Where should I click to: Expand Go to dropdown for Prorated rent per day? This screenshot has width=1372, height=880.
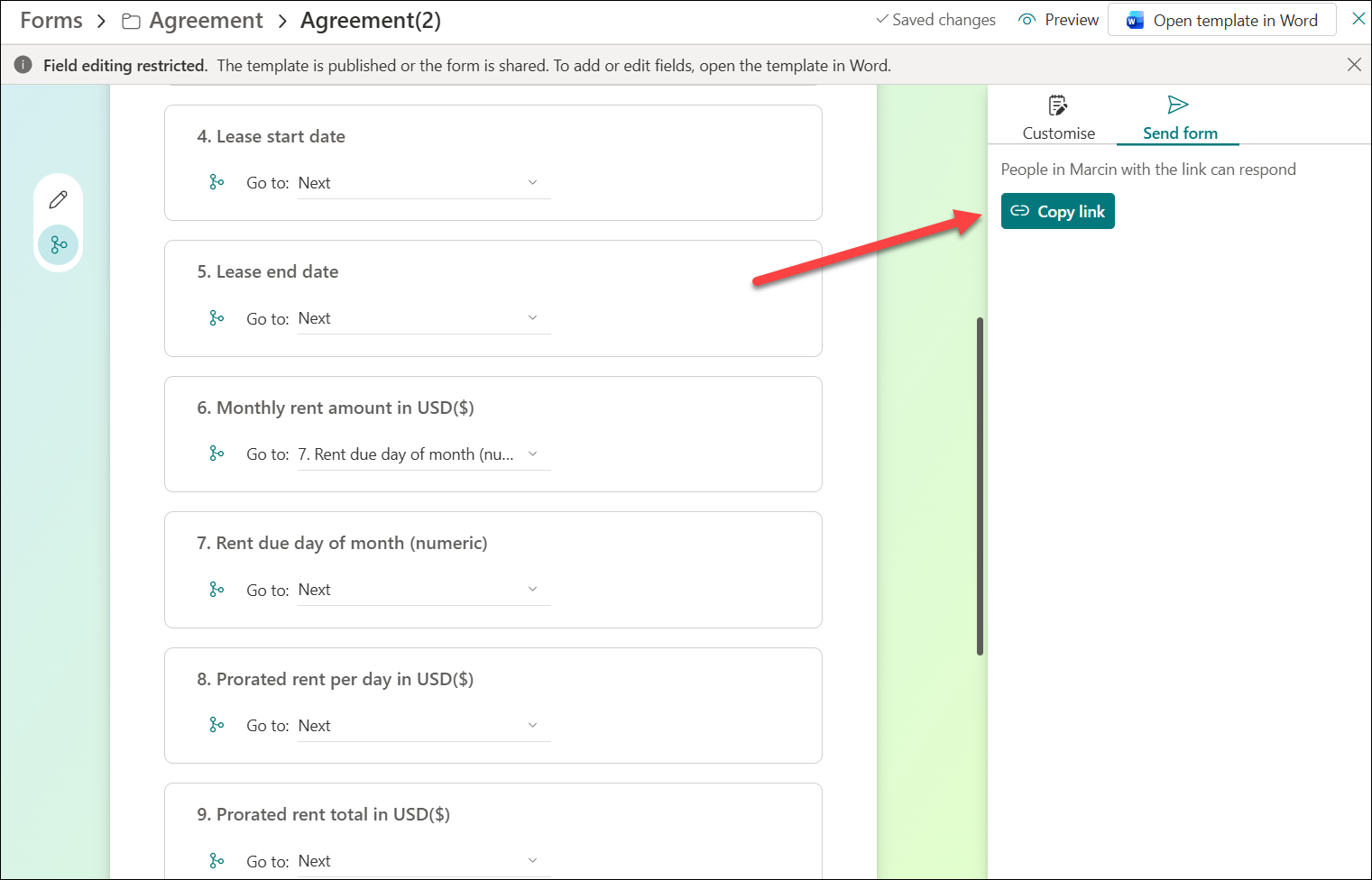click(x=423, y=726)
